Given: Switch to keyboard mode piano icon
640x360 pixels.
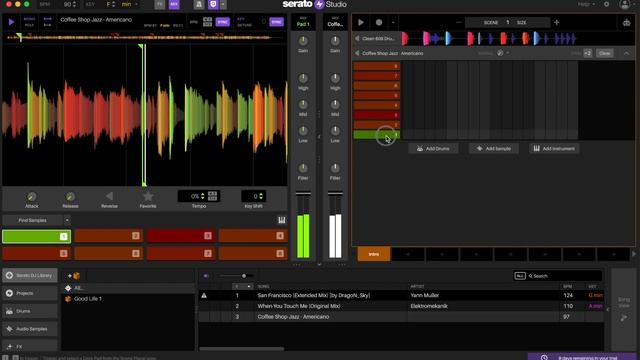Looking at the screenshot, I should point(282,220).
